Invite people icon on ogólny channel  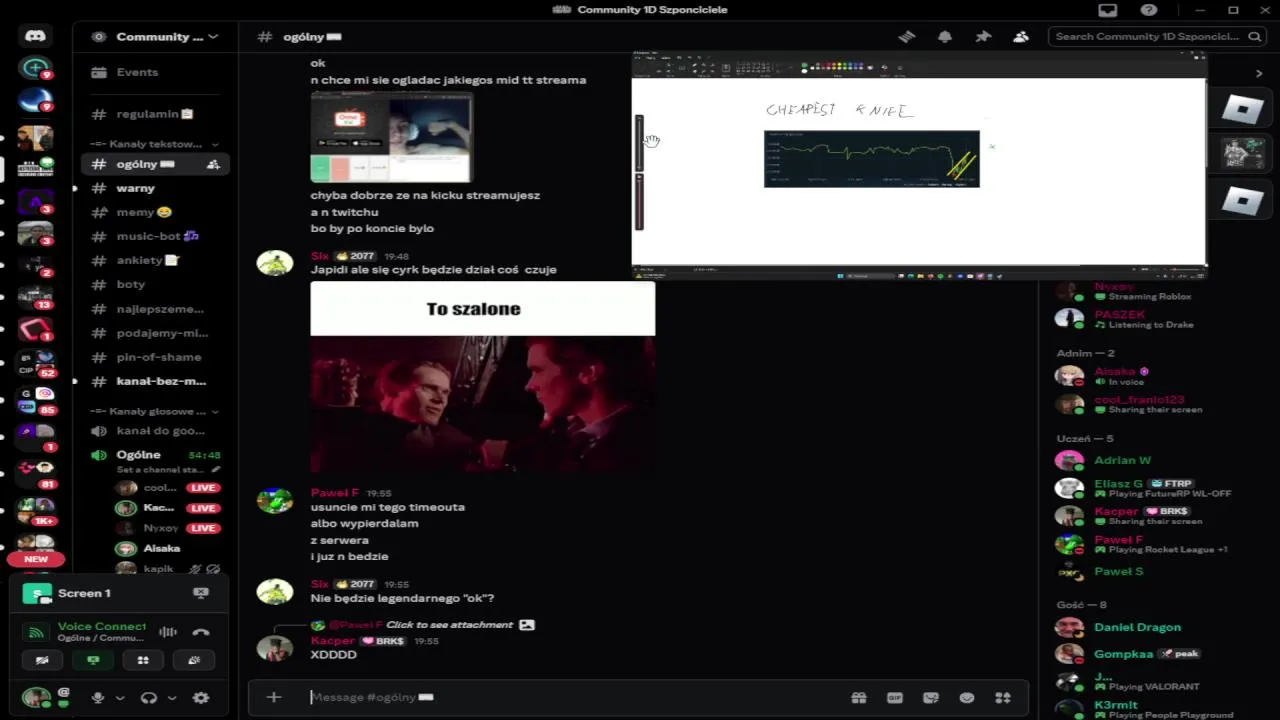click(x=213, y=164)
